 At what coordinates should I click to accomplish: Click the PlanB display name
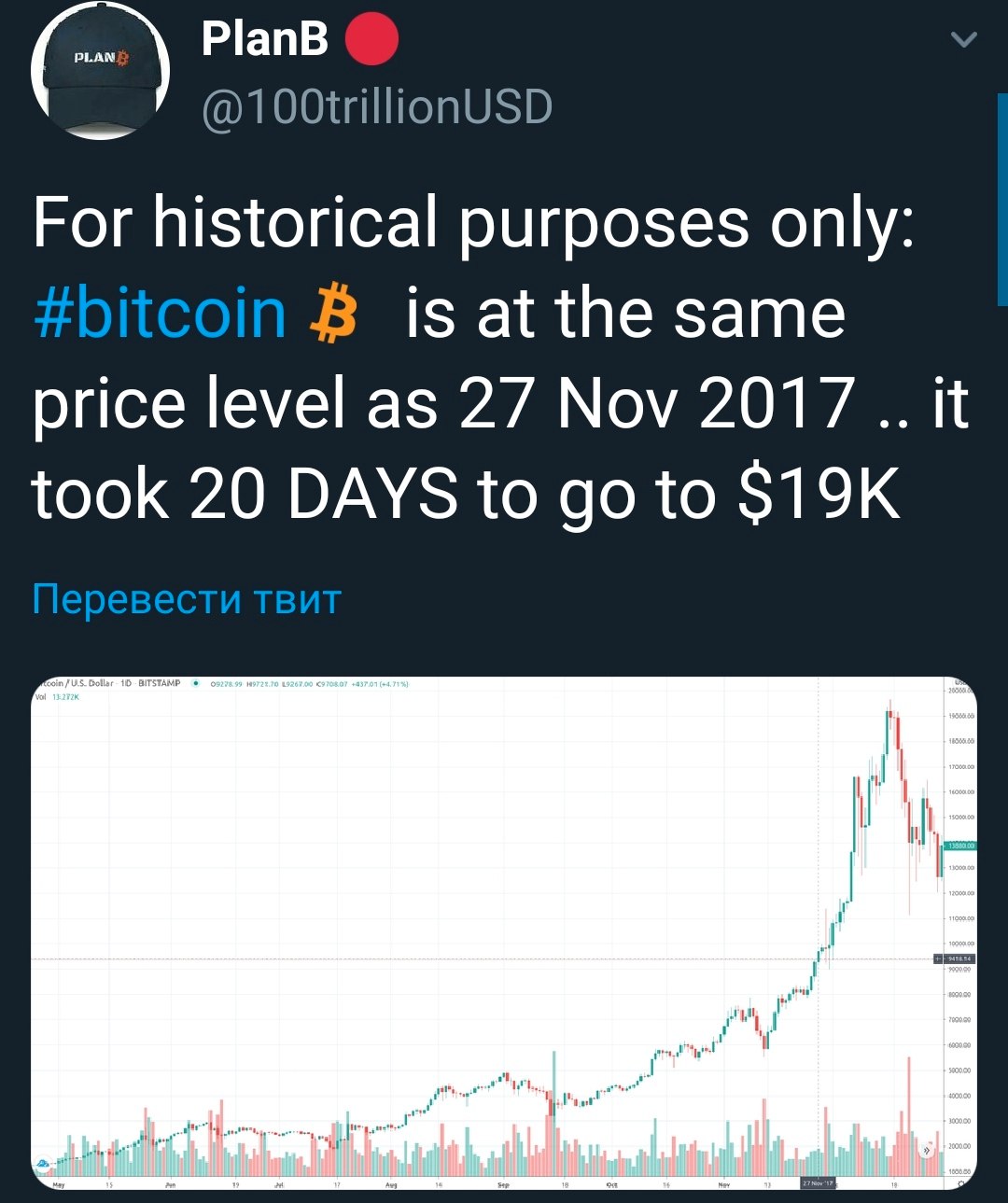pos(265,39)
